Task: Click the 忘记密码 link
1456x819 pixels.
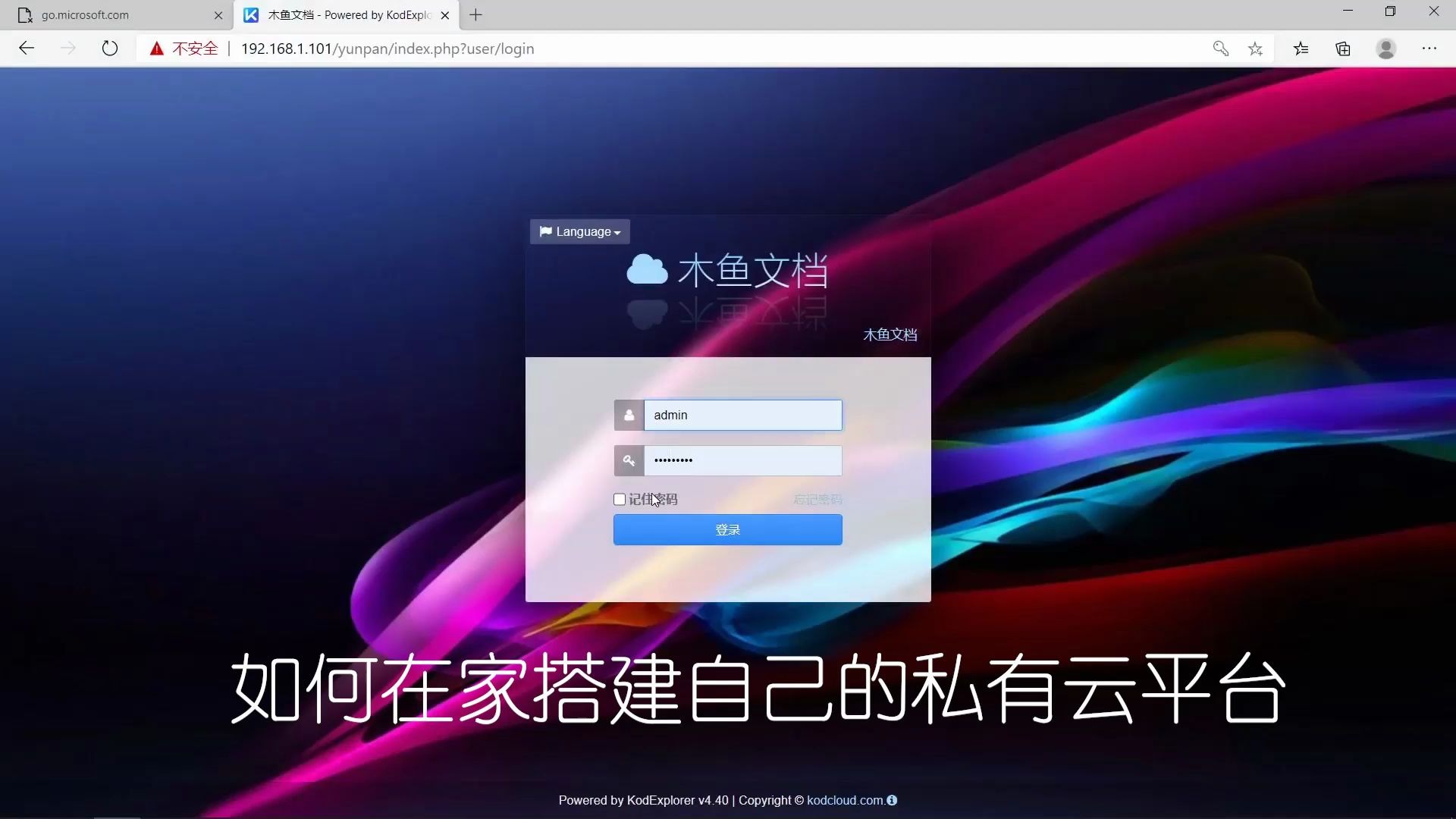Action: [x=817, y=500]
